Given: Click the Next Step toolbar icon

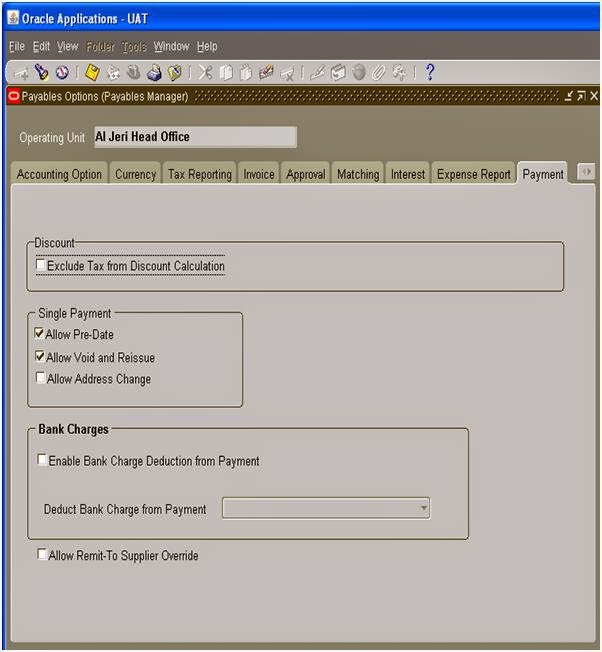Looking at the screenshot, I should point(113,73).
